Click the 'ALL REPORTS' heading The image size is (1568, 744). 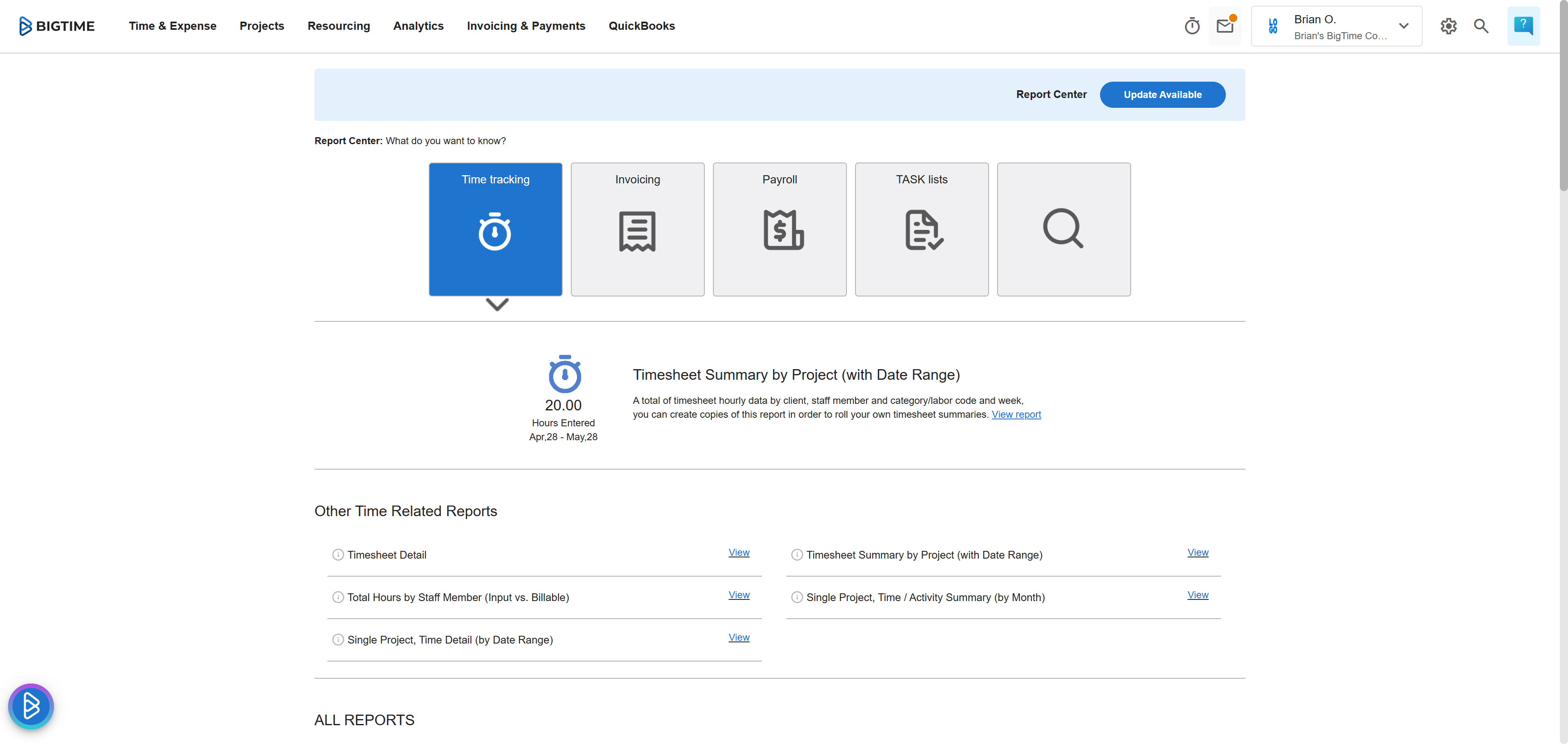364,720
